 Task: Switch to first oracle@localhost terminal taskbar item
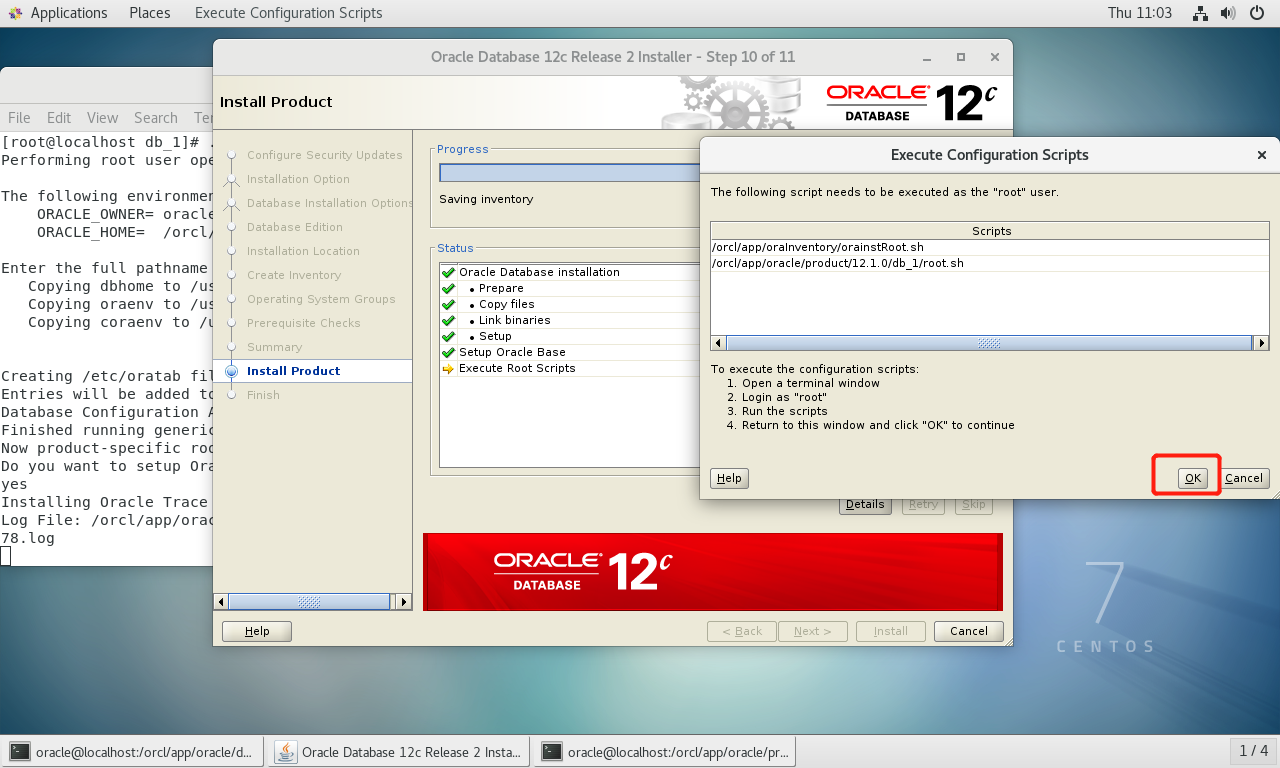(x=134, y=751)
